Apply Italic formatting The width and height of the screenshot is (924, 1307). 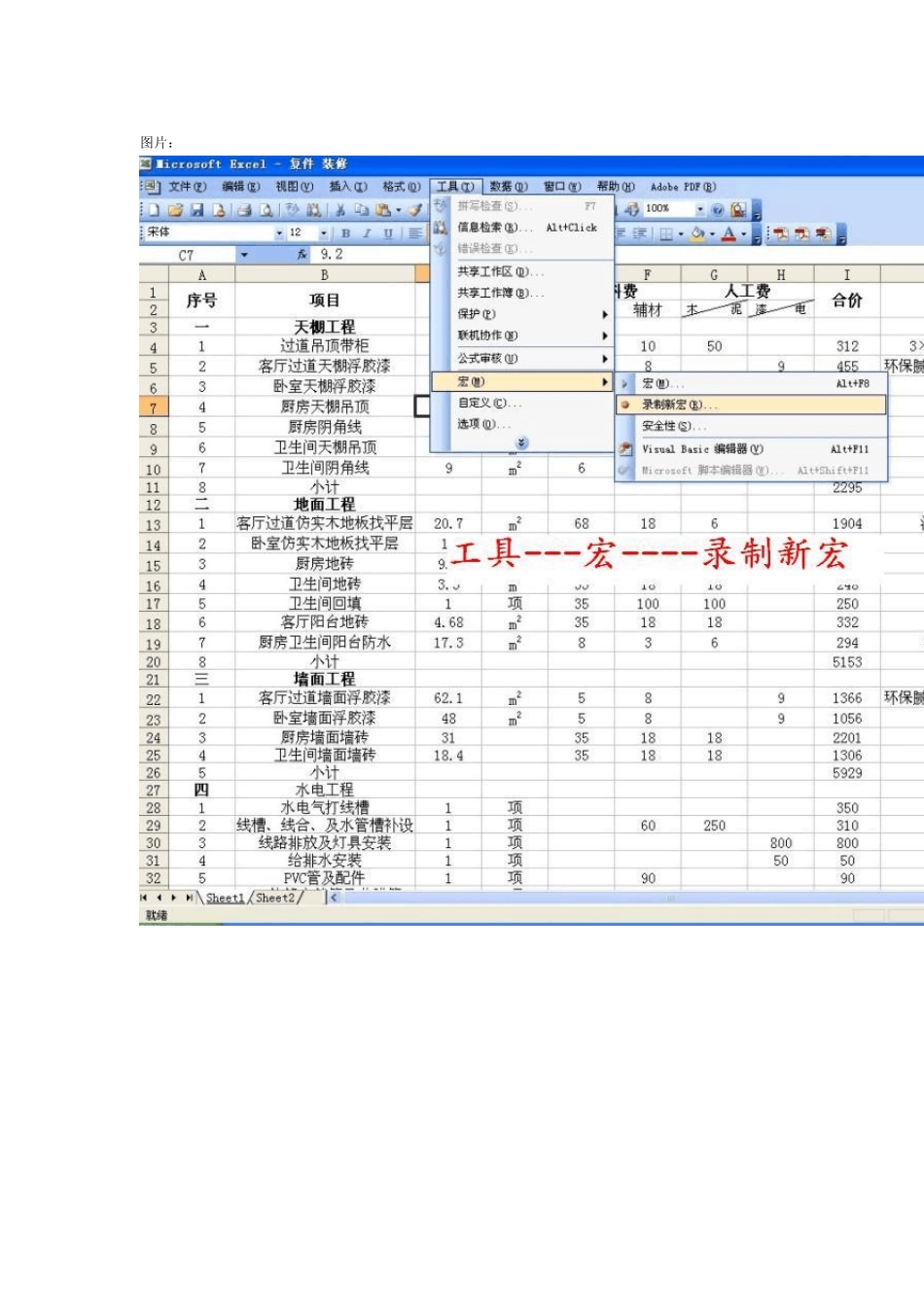click(367, 233)
